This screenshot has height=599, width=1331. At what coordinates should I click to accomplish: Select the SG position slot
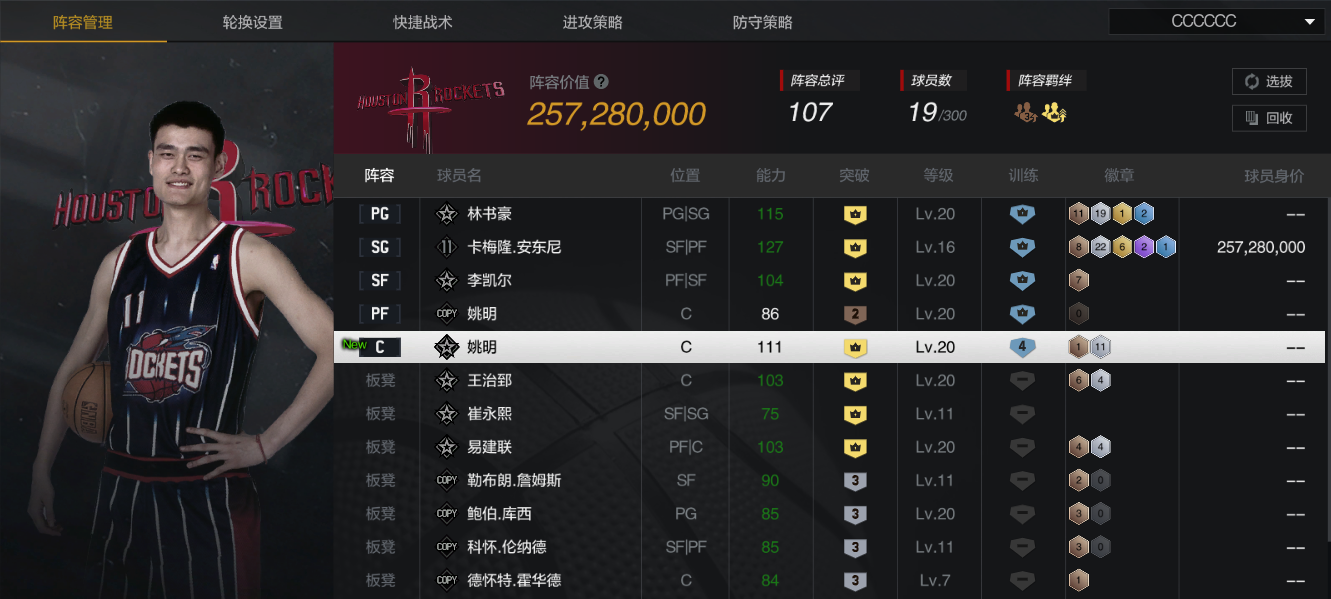[380, 247]
